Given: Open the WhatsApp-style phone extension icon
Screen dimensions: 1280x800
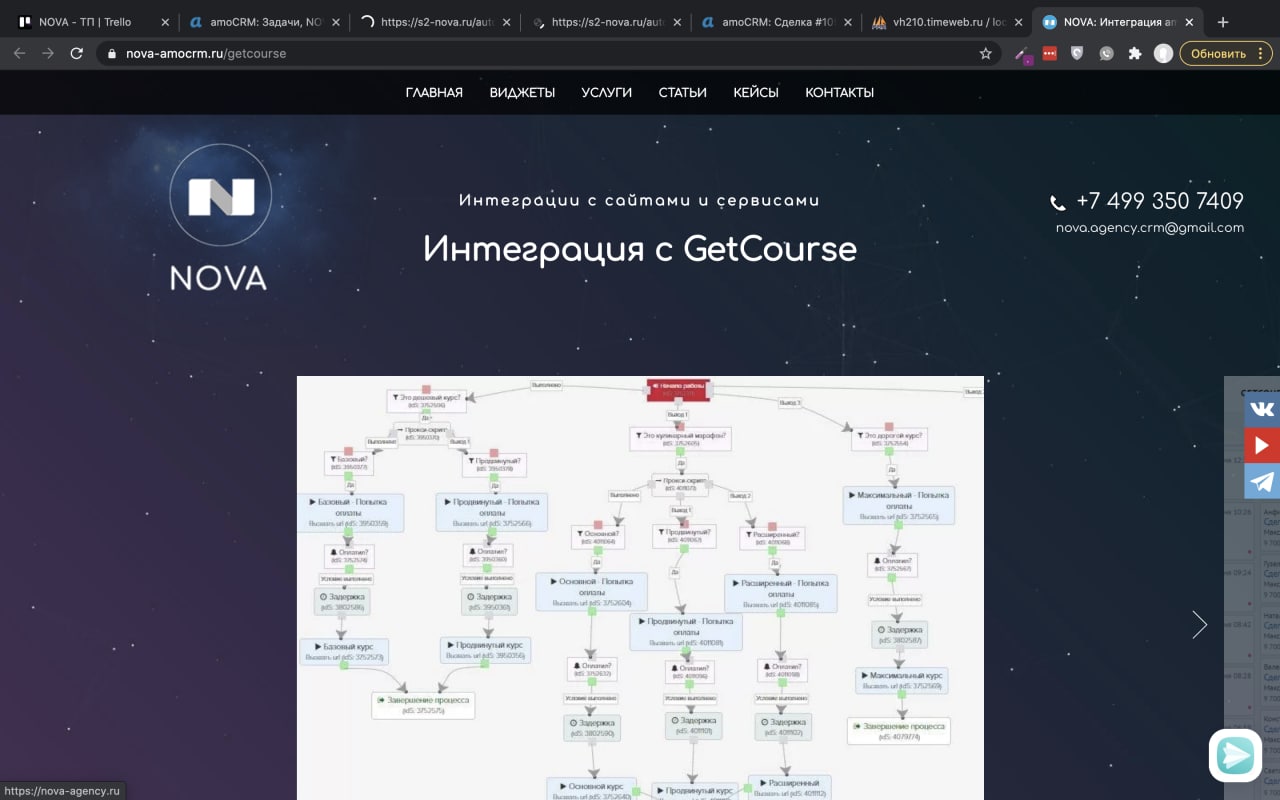Looking at the screenshot, I should [x=1106, y=54].
